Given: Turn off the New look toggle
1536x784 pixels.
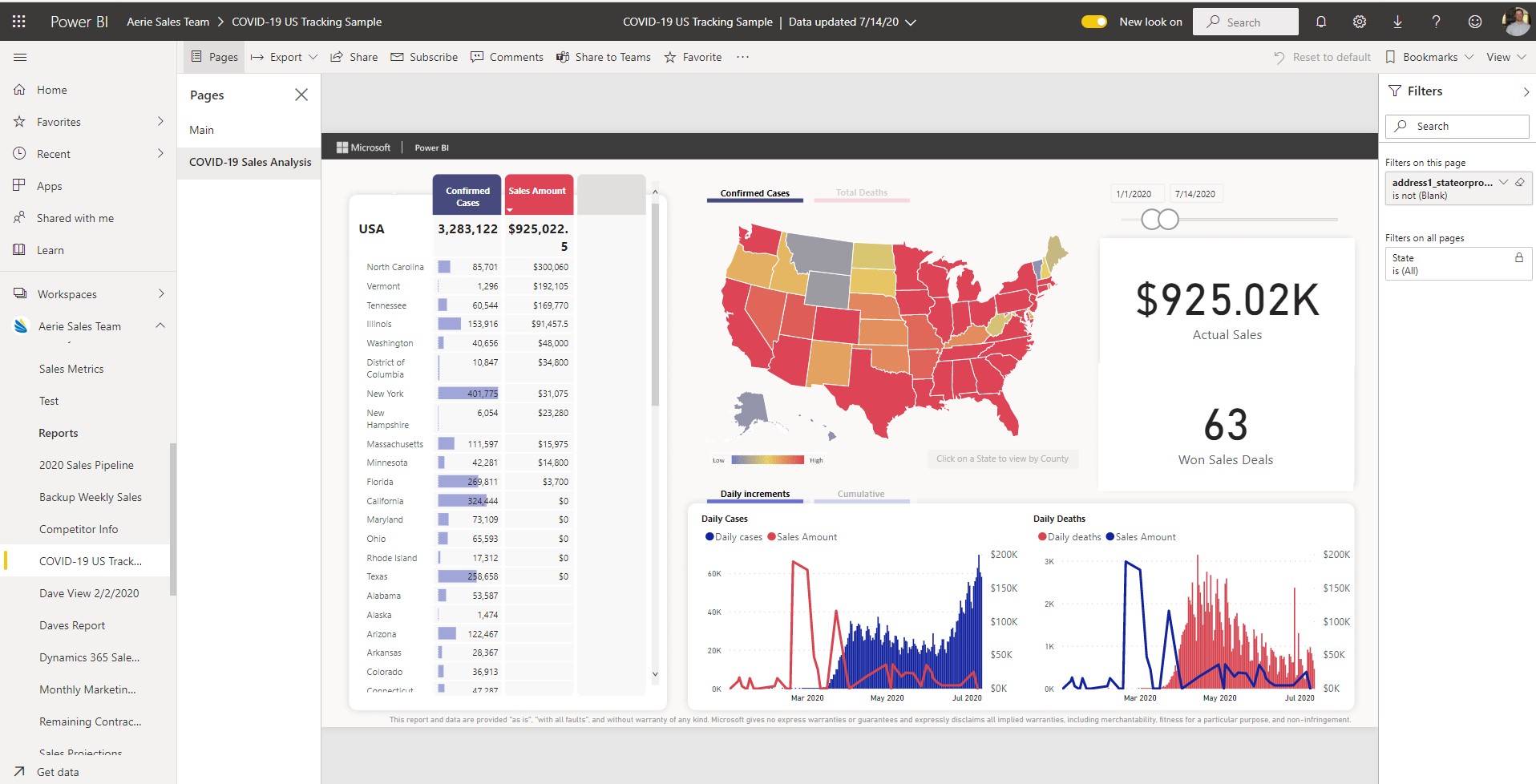Looking at the screenshot, I should pyautogui.click(x=1094, y=22).
